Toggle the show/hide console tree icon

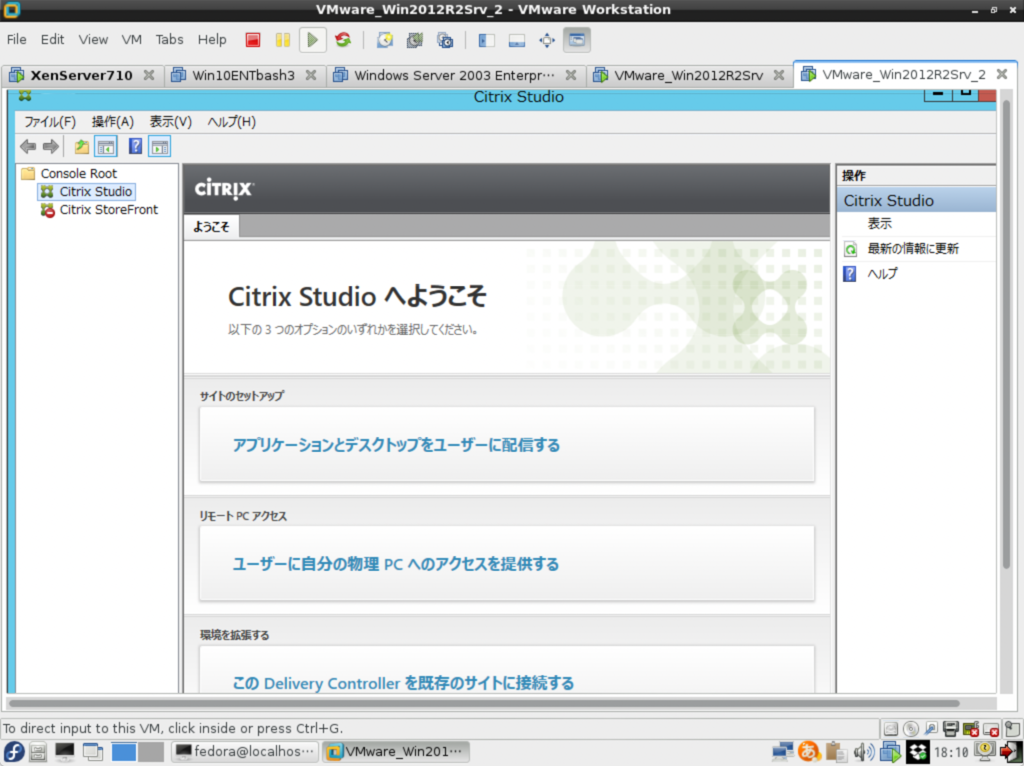(106, 146)
